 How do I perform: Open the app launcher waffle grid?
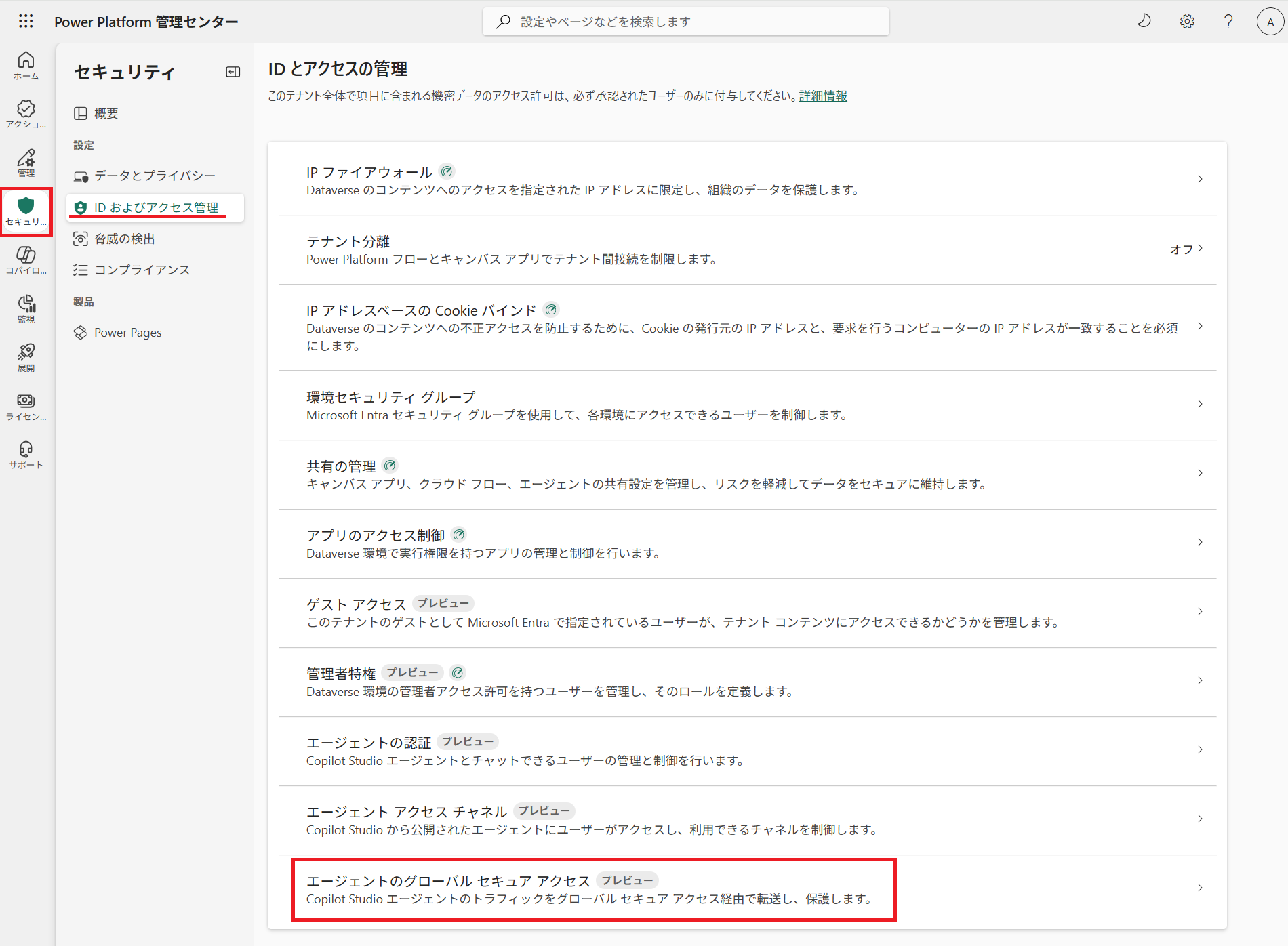click(x=26, y=22)
